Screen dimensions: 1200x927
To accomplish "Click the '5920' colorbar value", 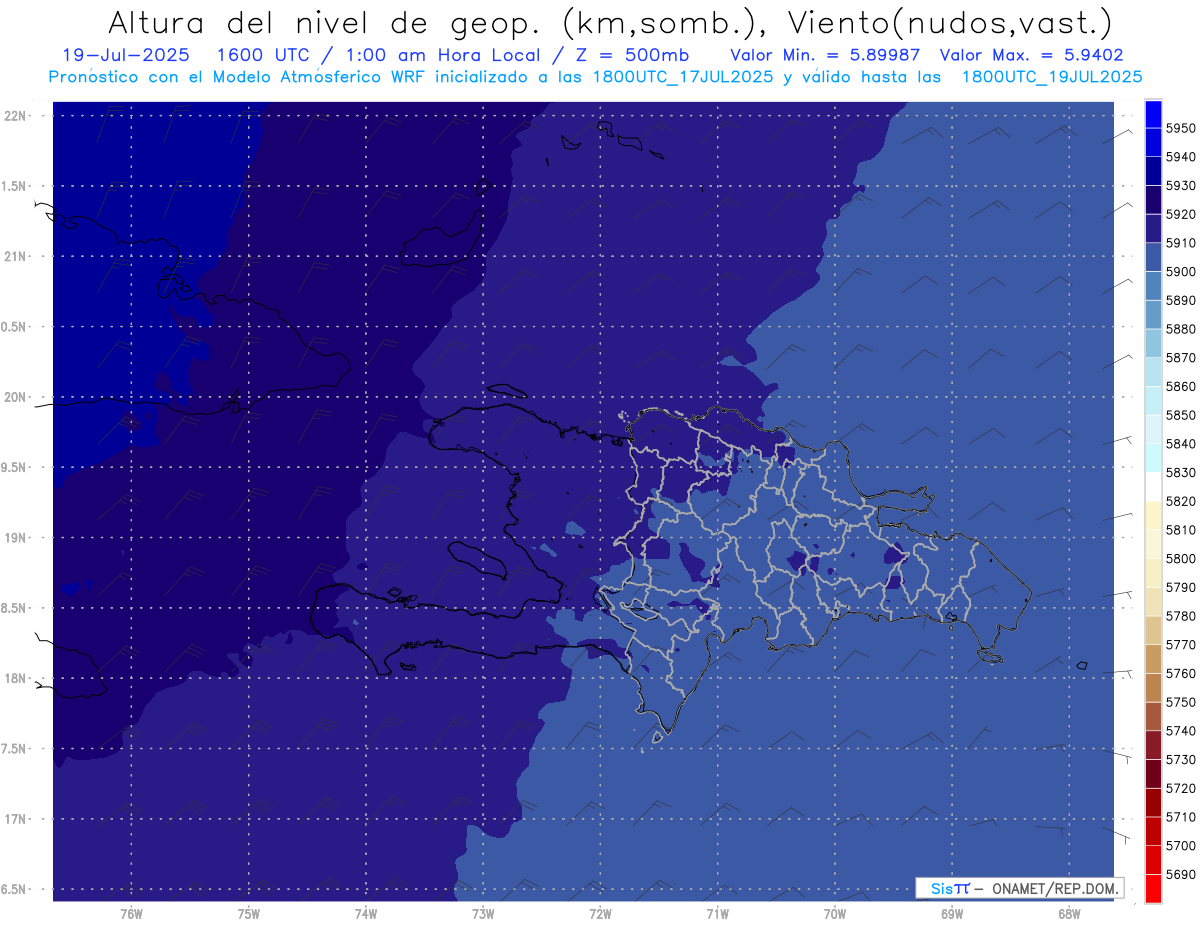I will point(1181,214).
